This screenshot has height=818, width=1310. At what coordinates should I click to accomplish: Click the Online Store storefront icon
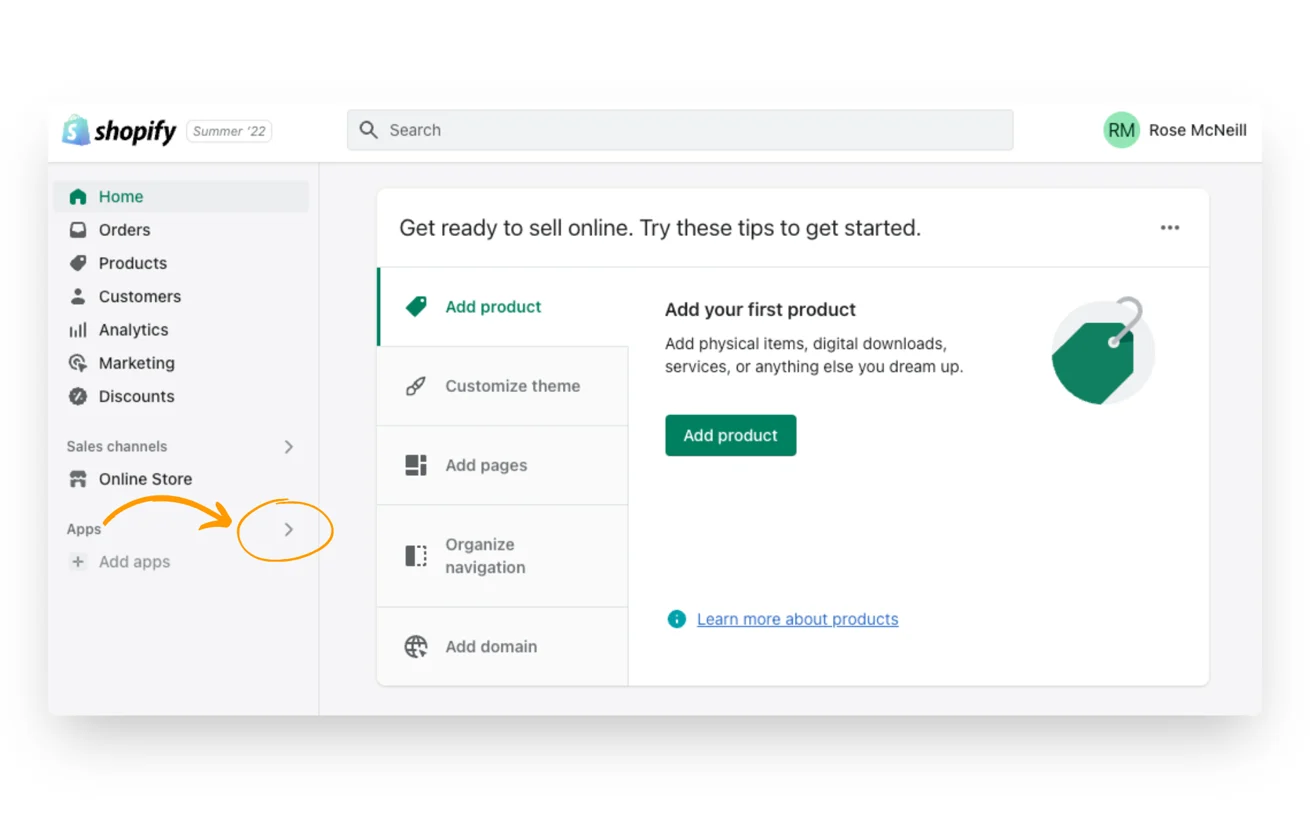pos(78,479)
